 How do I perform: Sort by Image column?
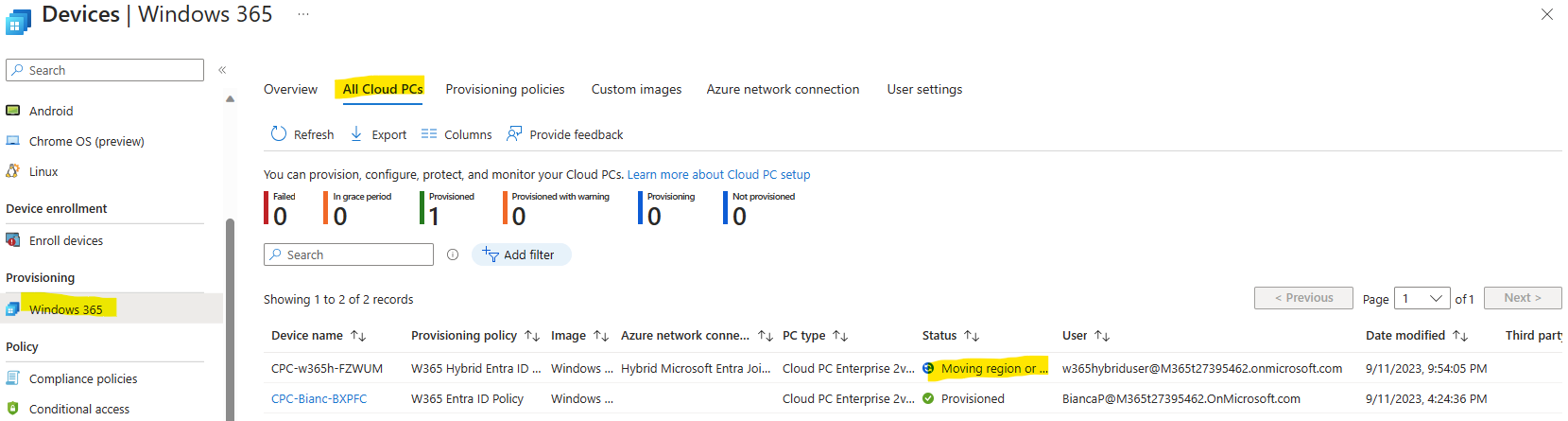601,336
